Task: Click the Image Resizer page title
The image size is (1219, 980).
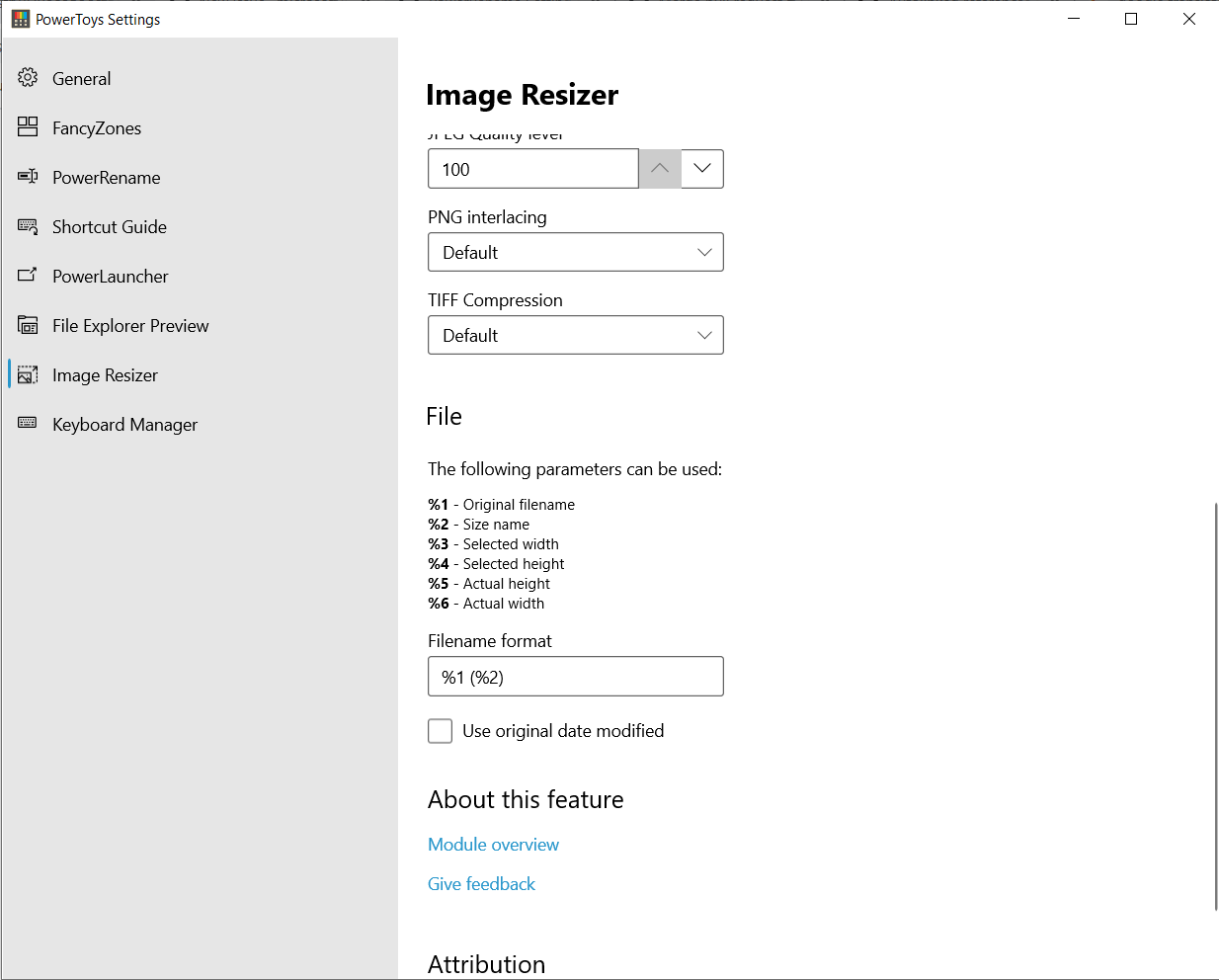Action: coord(522,95)
